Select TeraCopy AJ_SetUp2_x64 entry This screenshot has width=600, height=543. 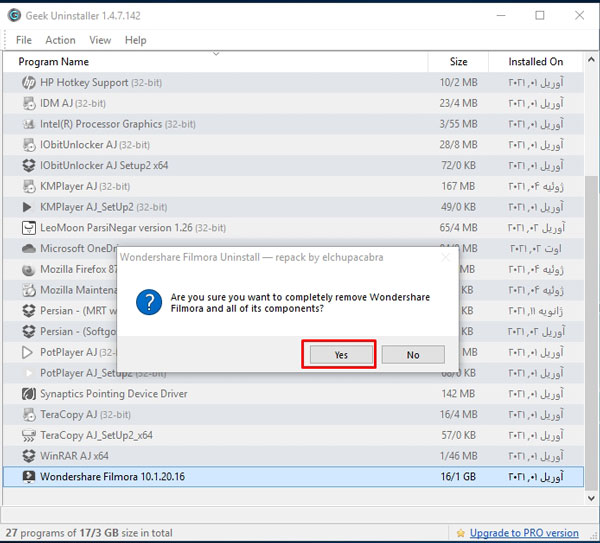coord(293,435)
